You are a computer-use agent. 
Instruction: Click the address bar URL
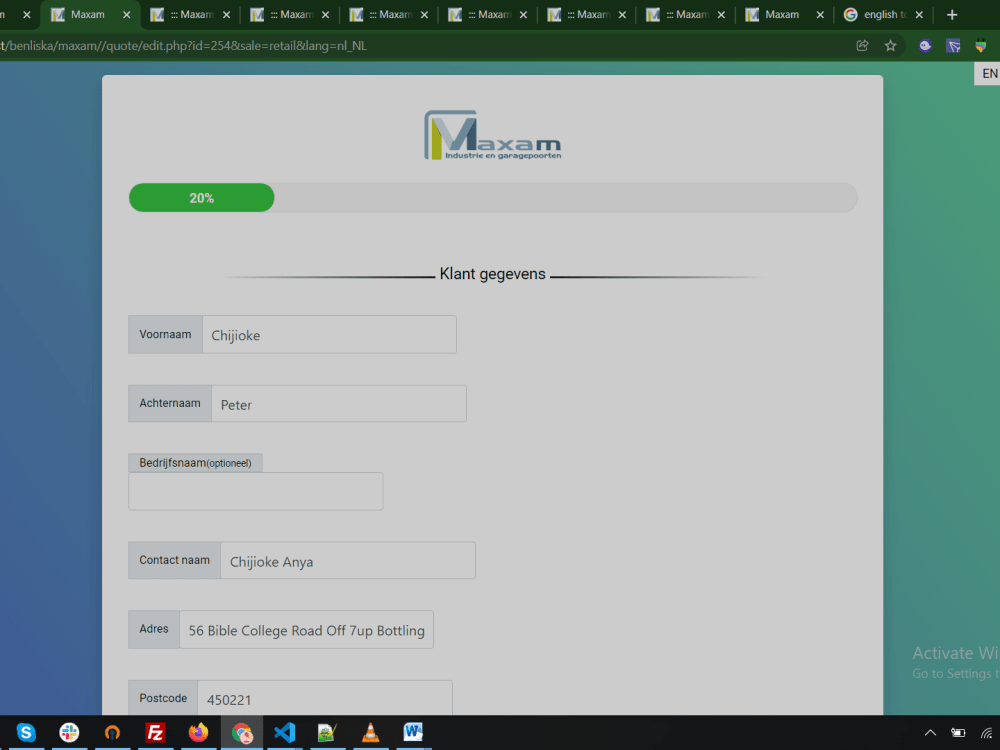pos(184,46)
